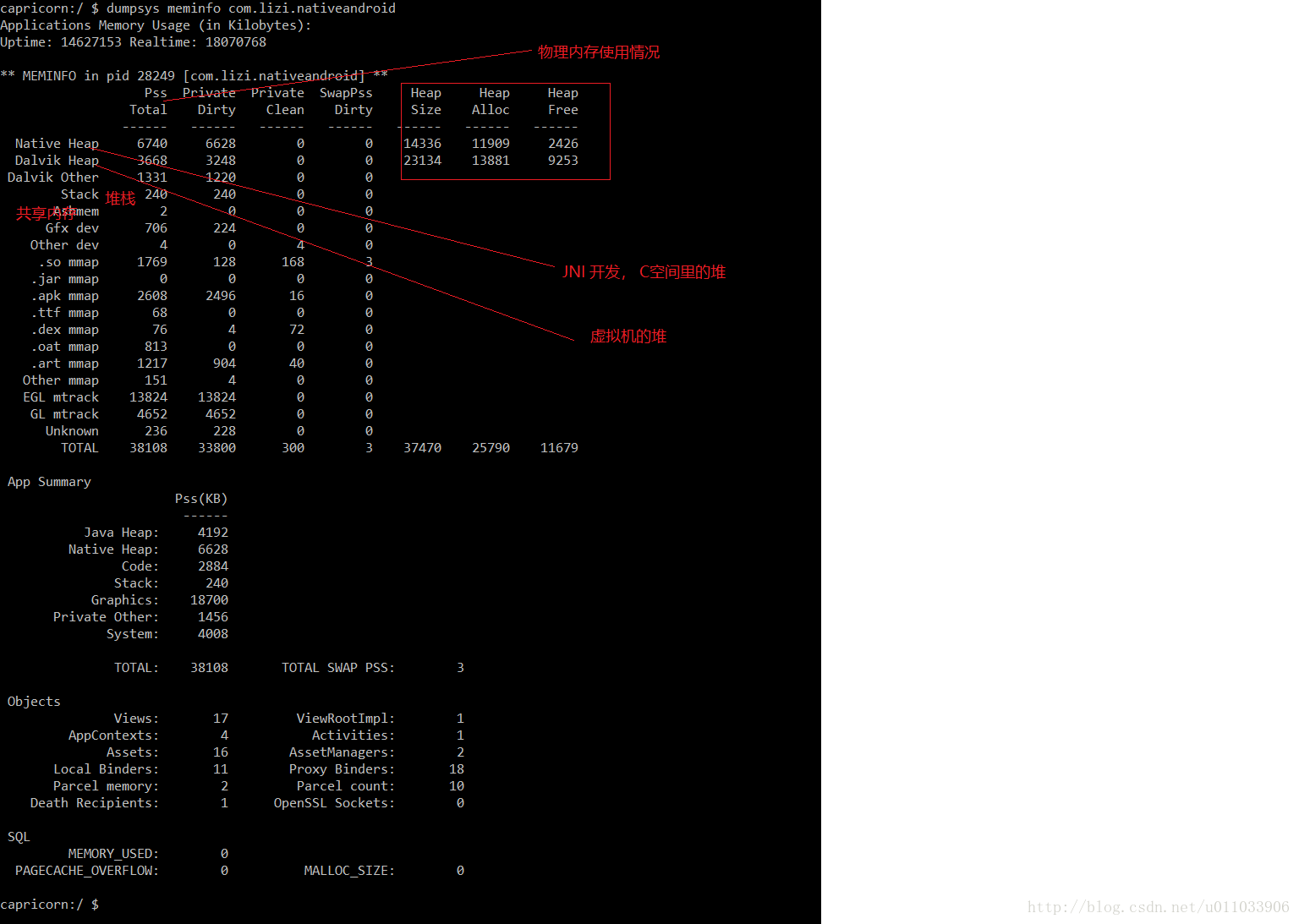Click Heap Alloc value 11909
The height and width of the screenshot is (924, 1299).
point(491,144)
